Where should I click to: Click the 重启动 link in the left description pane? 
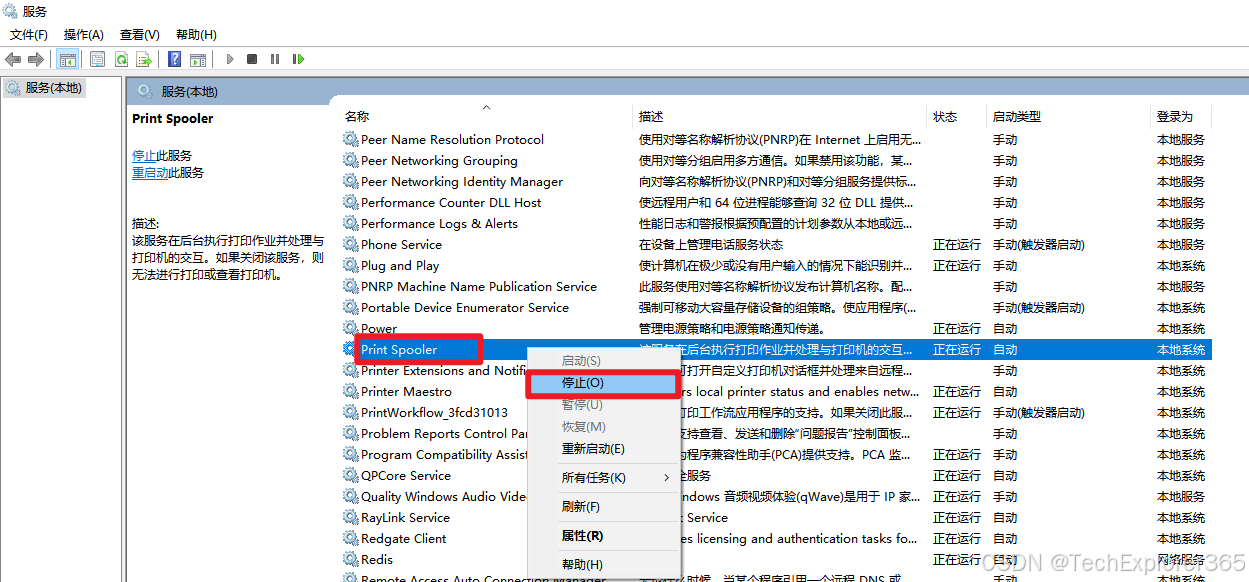point(150,173)
